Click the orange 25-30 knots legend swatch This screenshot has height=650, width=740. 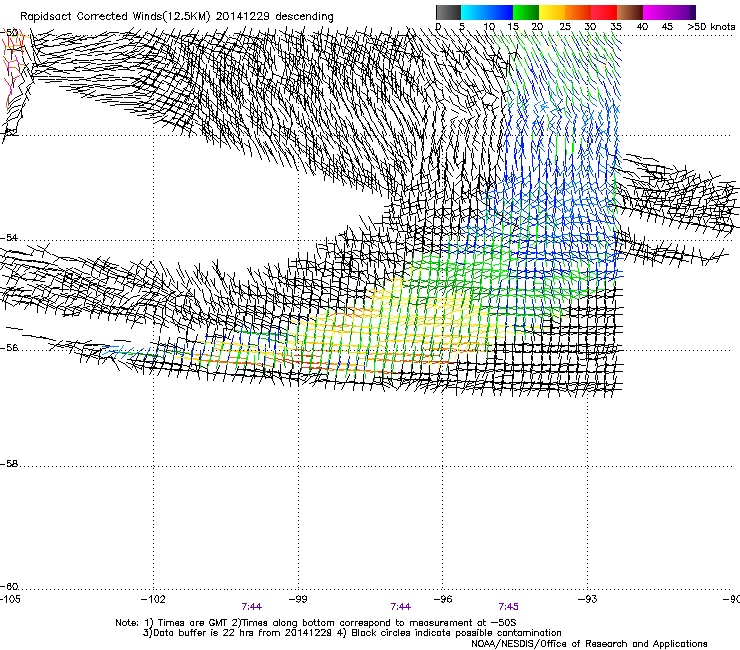(578, 12)
